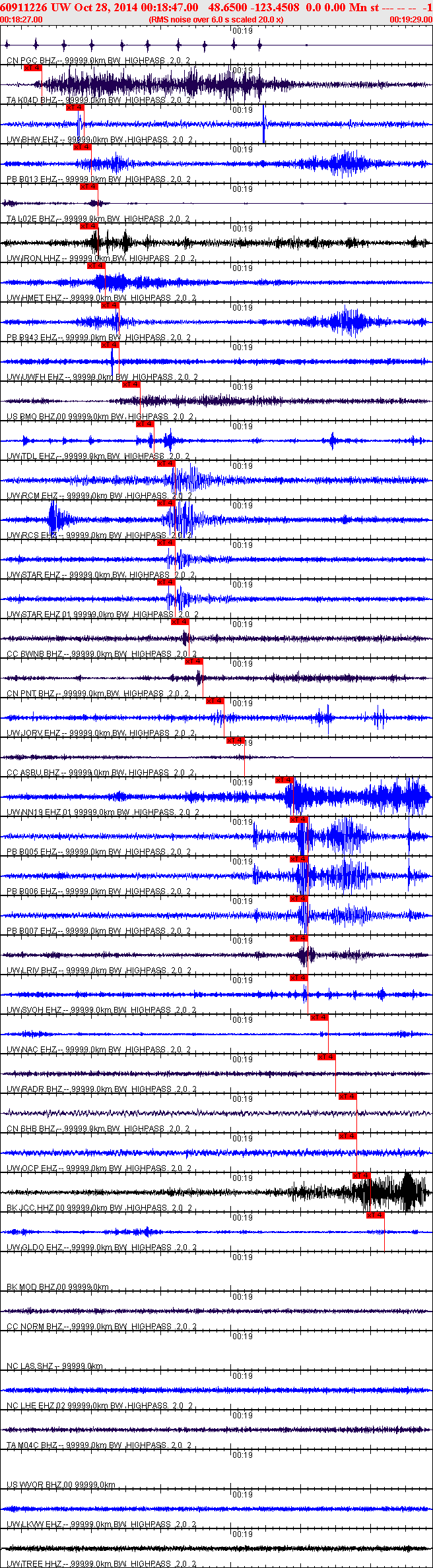Select the UW NN19 EHZ 01 station label

point(102,812)
